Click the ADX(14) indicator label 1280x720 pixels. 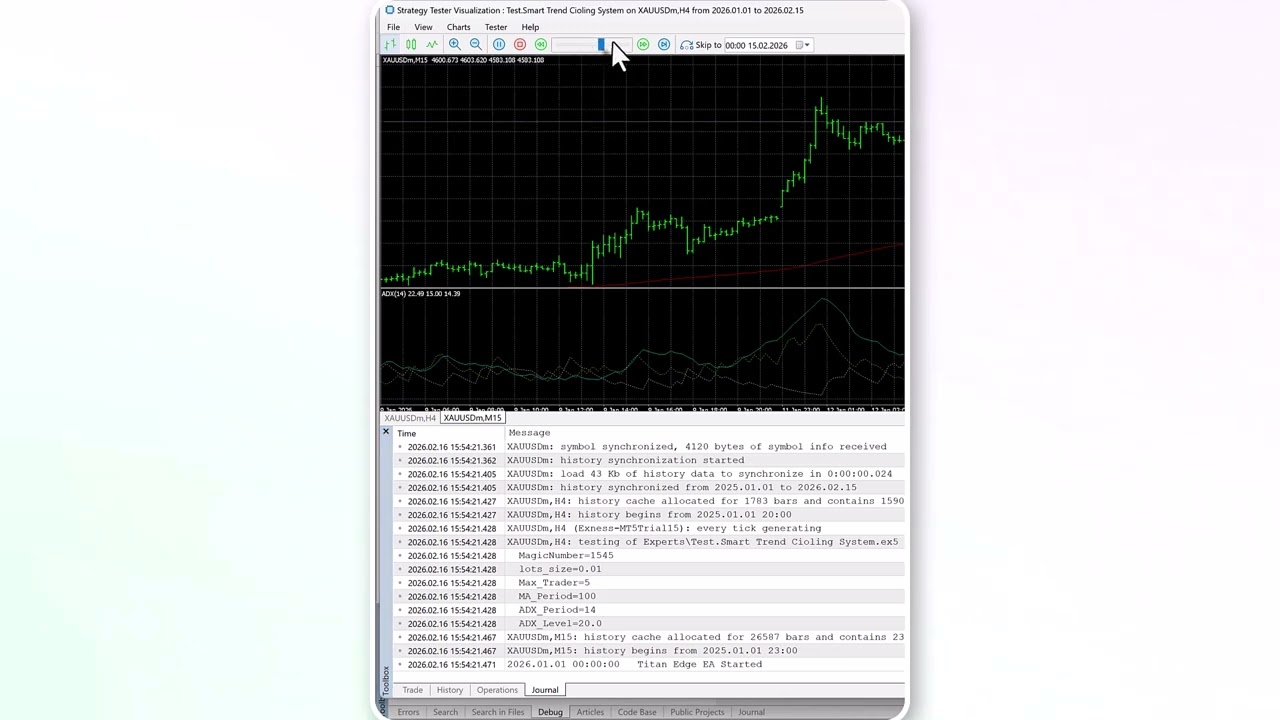pyautogui.click(x=421, y=294)
